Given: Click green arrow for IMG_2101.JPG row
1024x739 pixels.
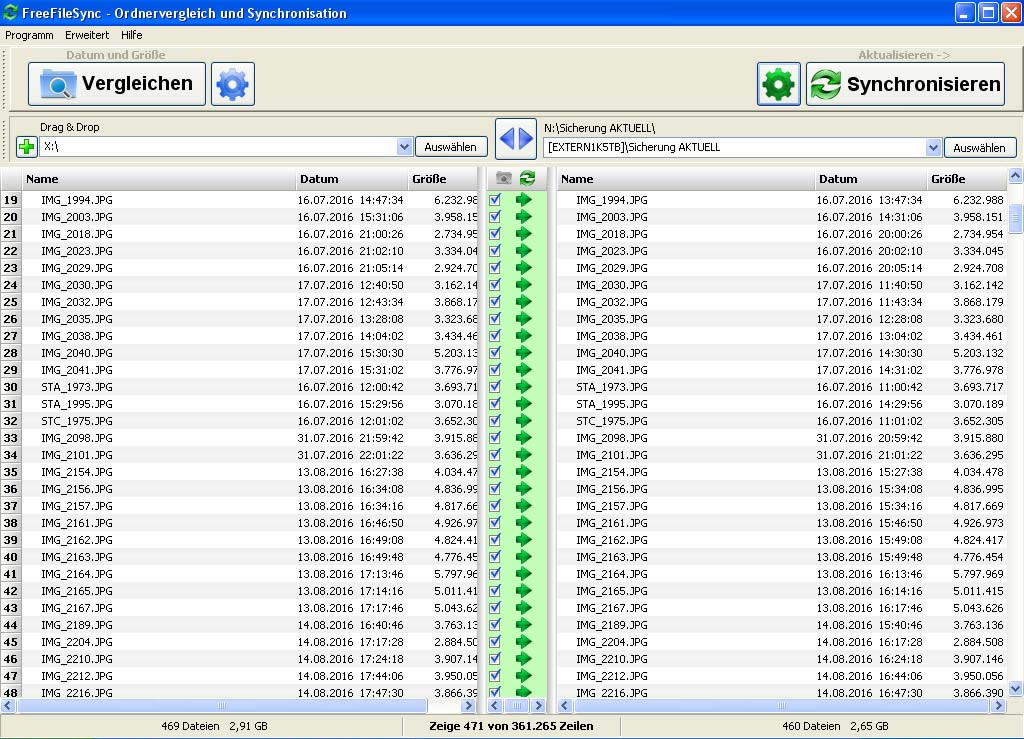Looking at the screenshot, I should (x=524, y=454).
